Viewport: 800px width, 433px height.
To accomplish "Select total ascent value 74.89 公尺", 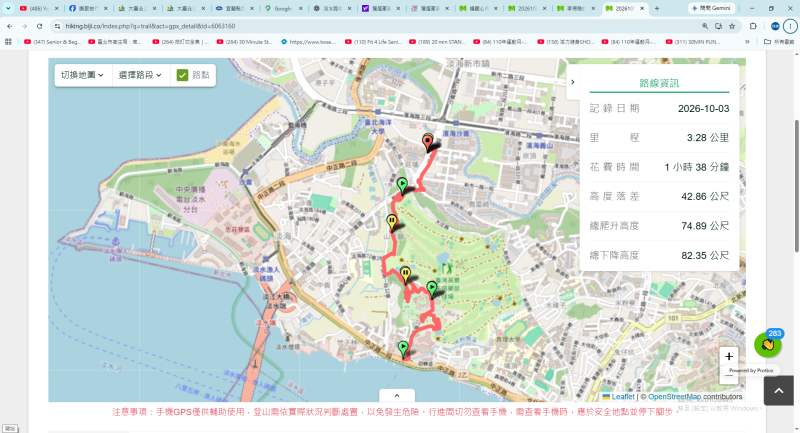I will (x=705, y=226).
